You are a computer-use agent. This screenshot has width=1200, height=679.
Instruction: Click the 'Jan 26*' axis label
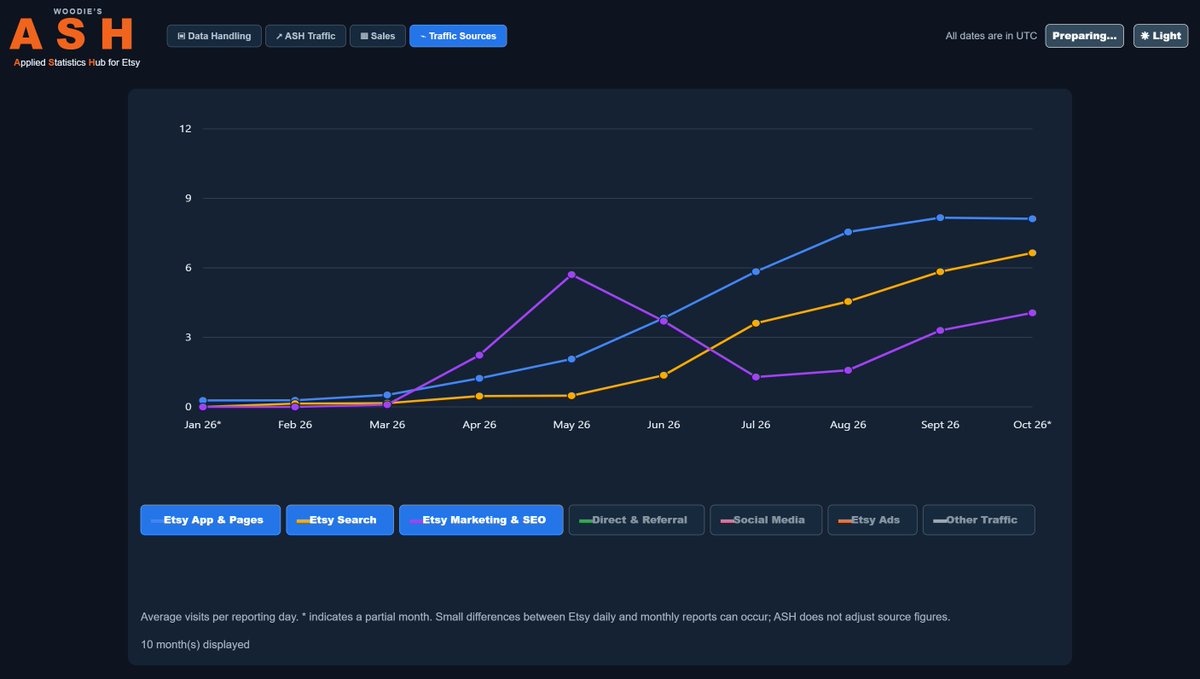point(203,425)
